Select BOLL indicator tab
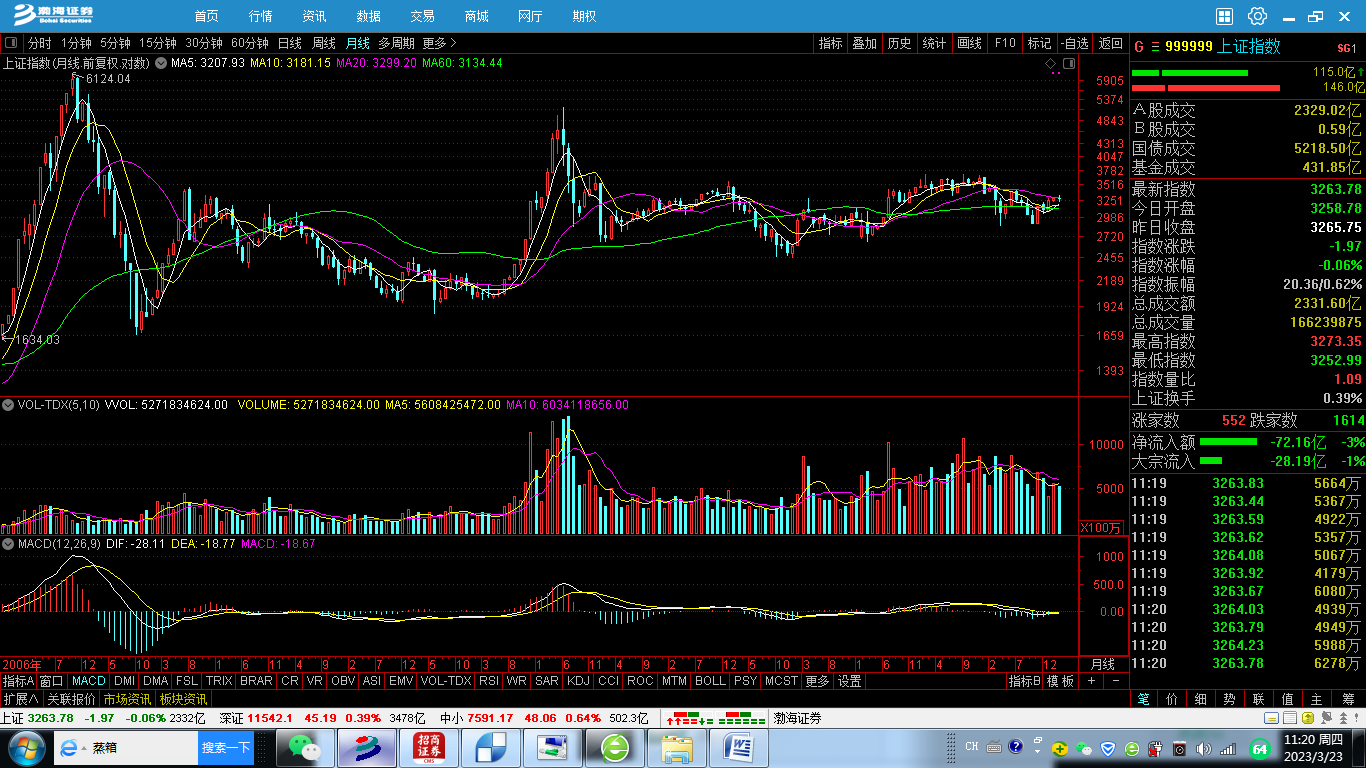The image size is (1366, 768). pyautogui.click(x=710, y=681)
